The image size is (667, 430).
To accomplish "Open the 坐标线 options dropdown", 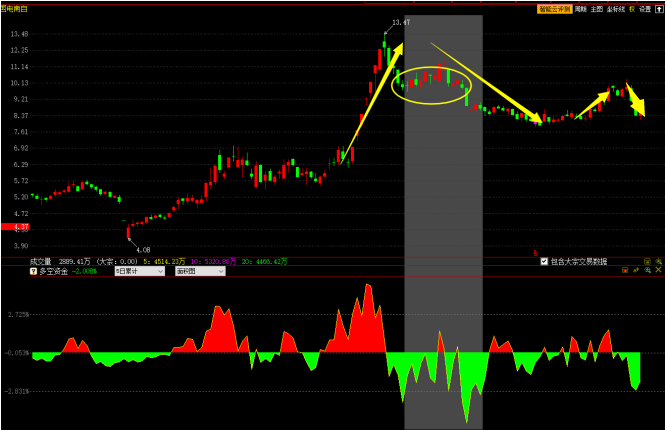I will [616, 8].
